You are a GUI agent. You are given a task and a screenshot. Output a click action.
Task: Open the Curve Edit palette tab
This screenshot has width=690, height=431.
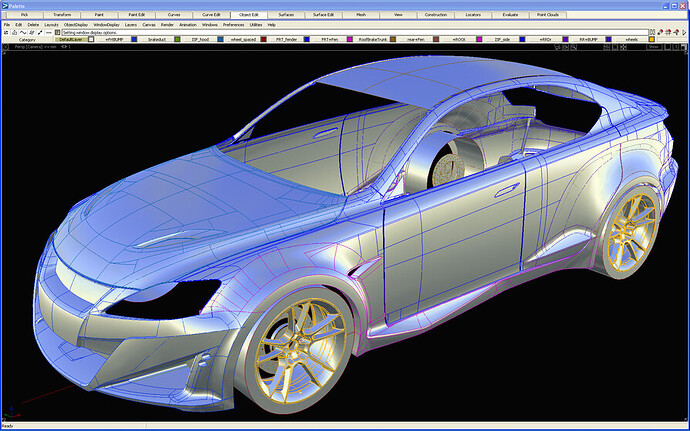[x=211, y=15]
